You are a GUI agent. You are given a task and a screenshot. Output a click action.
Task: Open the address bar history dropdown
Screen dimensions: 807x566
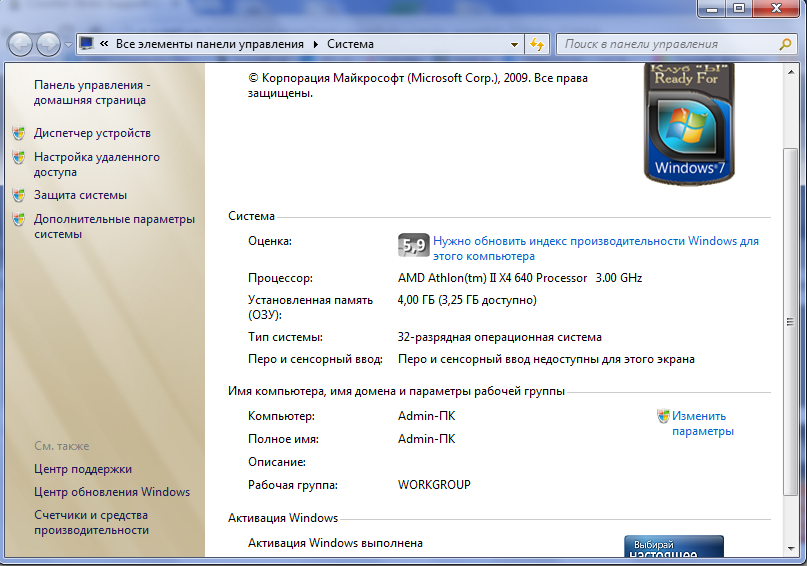(x=514, y=45)
